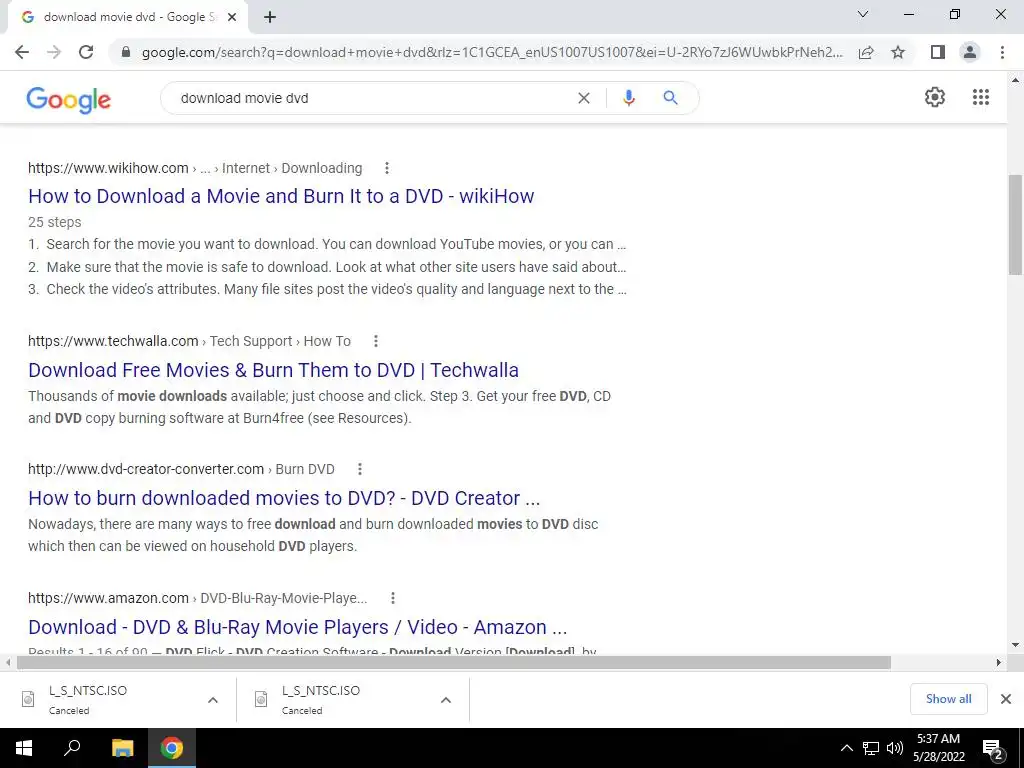Open How to burn downloaded movies link

284,498
